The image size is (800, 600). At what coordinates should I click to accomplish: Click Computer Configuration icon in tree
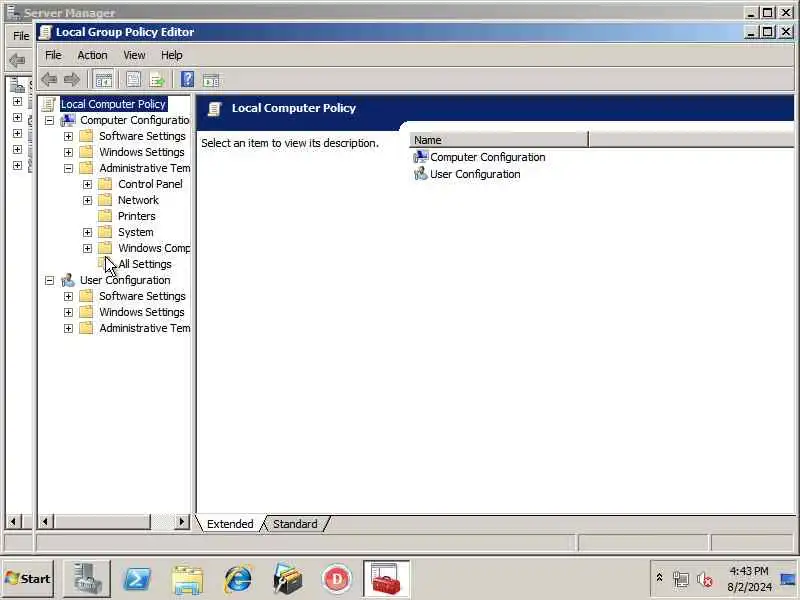coord(68,120)
